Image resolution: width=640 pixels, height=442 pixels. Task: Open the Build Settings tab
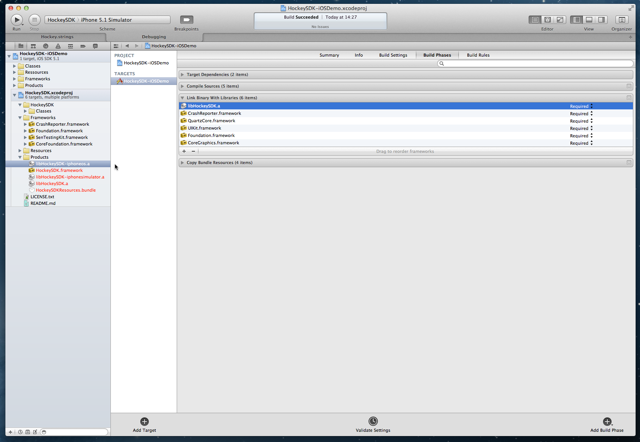pos(393,55)
